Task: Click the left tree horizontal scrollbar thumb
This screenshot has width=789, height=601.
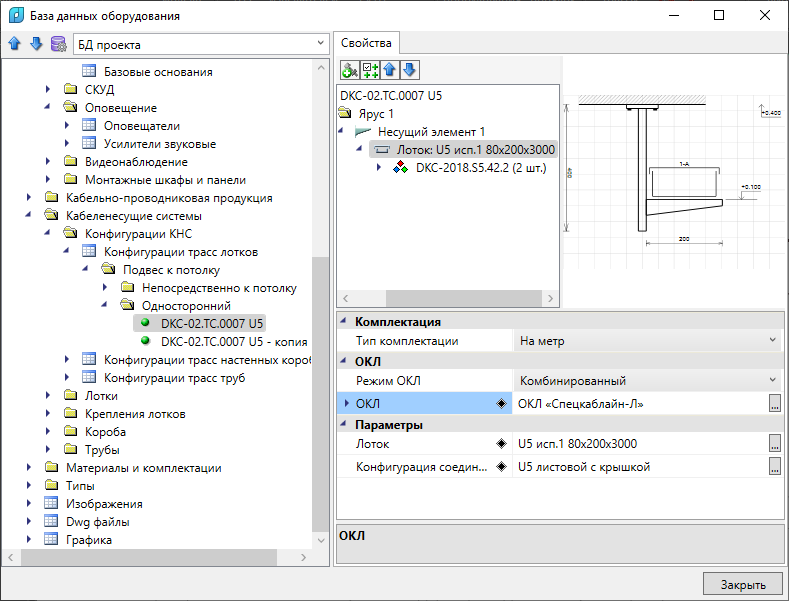Action: point(148,557)
